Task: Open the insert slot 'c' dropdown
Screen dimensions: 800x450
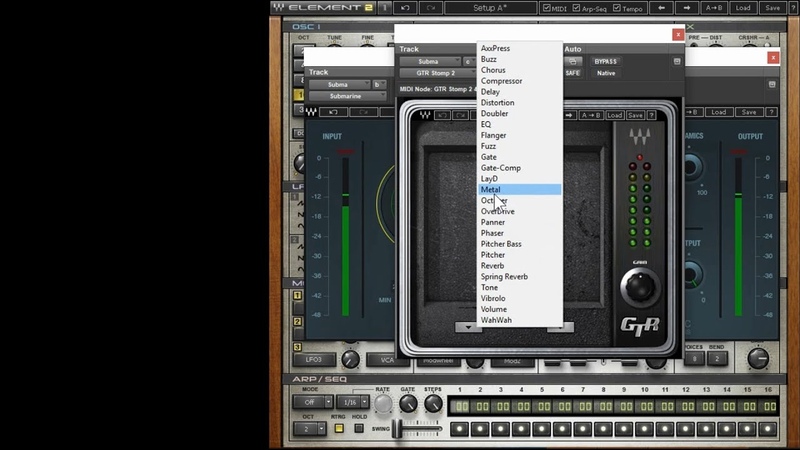Action: pos(469,61)
